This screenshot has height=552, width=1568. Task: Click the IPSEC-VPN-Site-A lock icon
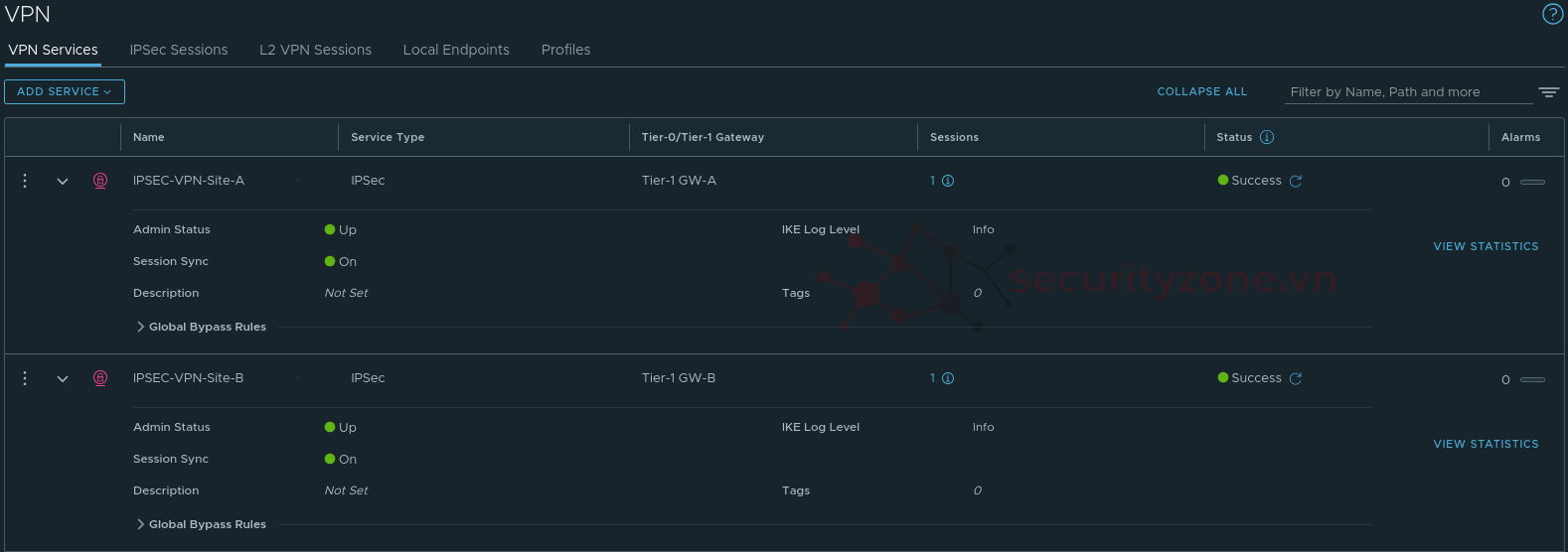(x=100, y=181)
